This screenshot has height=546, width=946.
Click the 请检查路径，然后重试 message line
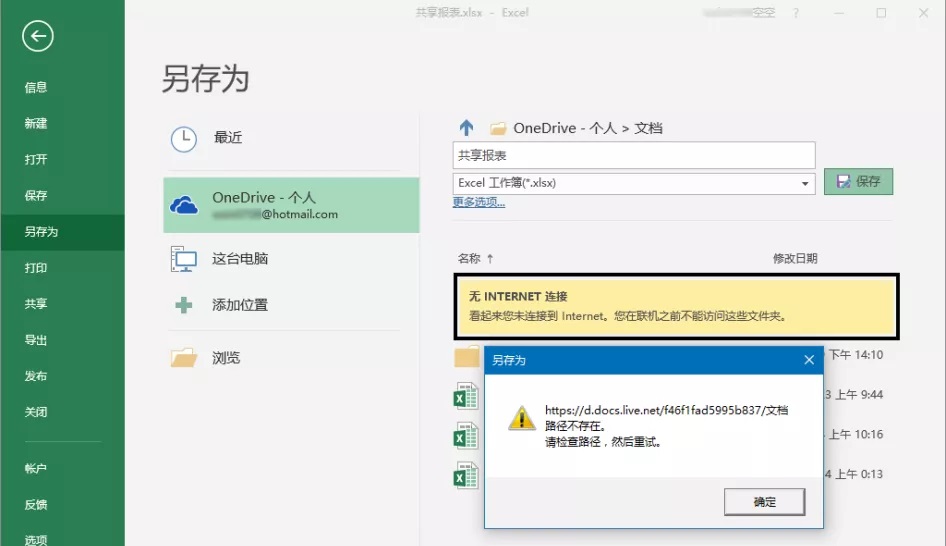pos(603,442)
